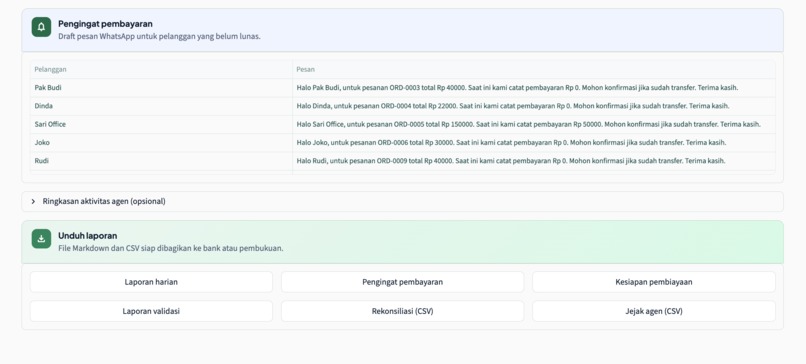806x364 pixels.
Task: Click the File Markdown dan CSV subtitle
Action: coord(171,248)
